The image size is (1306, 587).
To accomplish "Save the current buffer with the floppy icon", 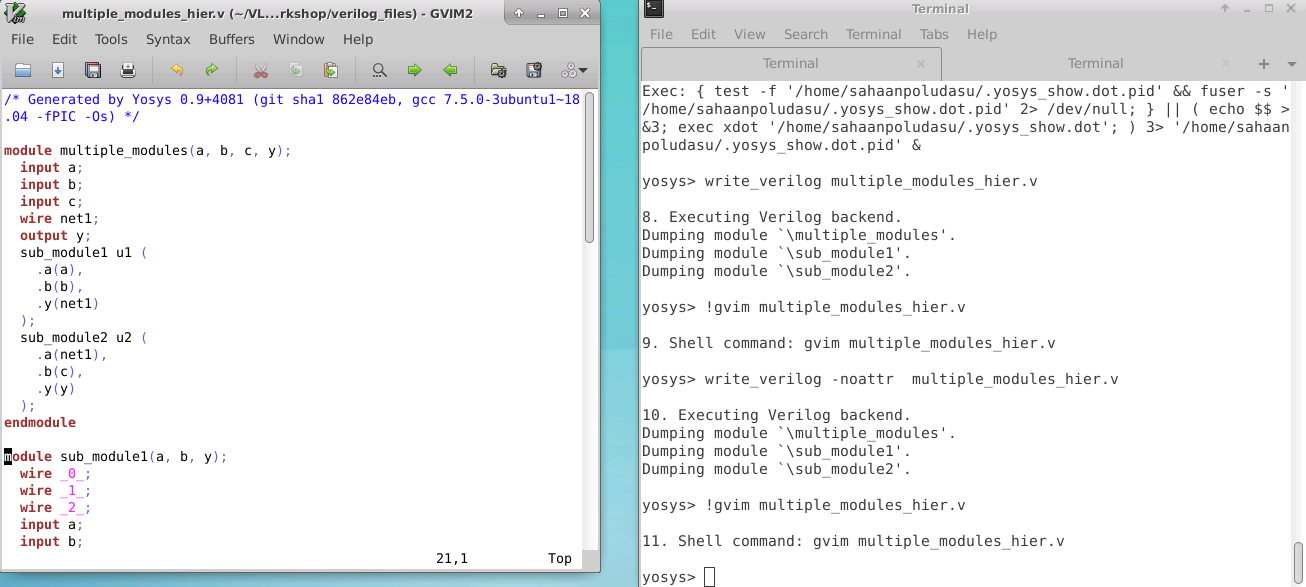I will point(93,70).
